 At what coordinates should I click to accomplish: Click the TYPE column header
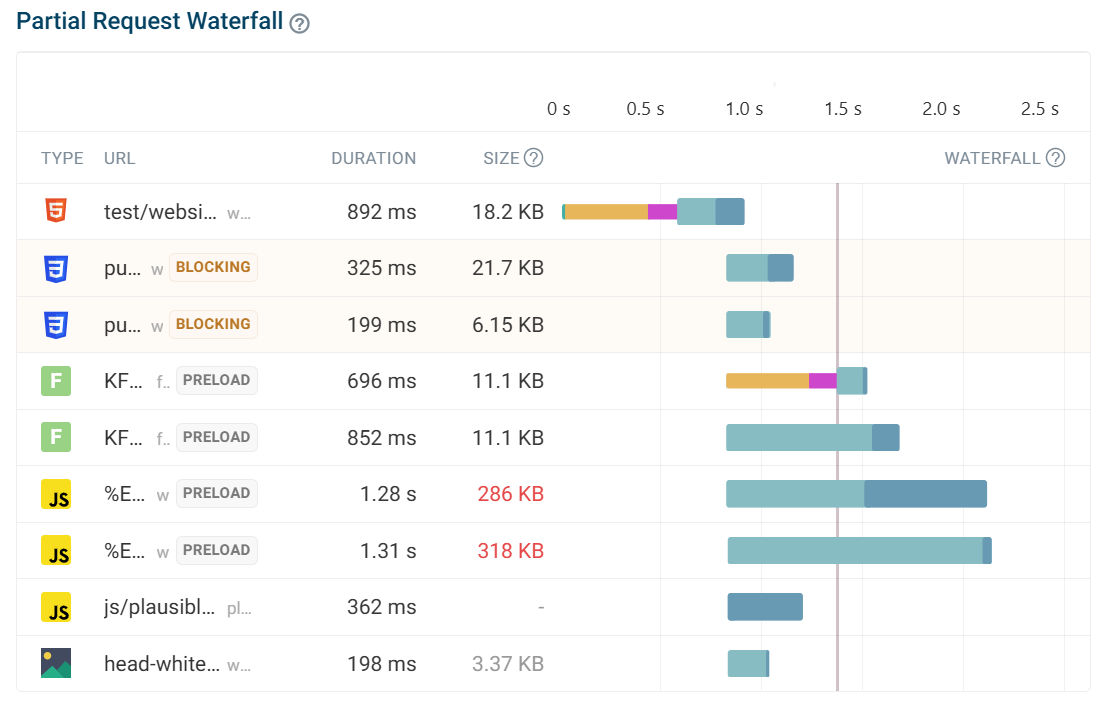[62, 158]
